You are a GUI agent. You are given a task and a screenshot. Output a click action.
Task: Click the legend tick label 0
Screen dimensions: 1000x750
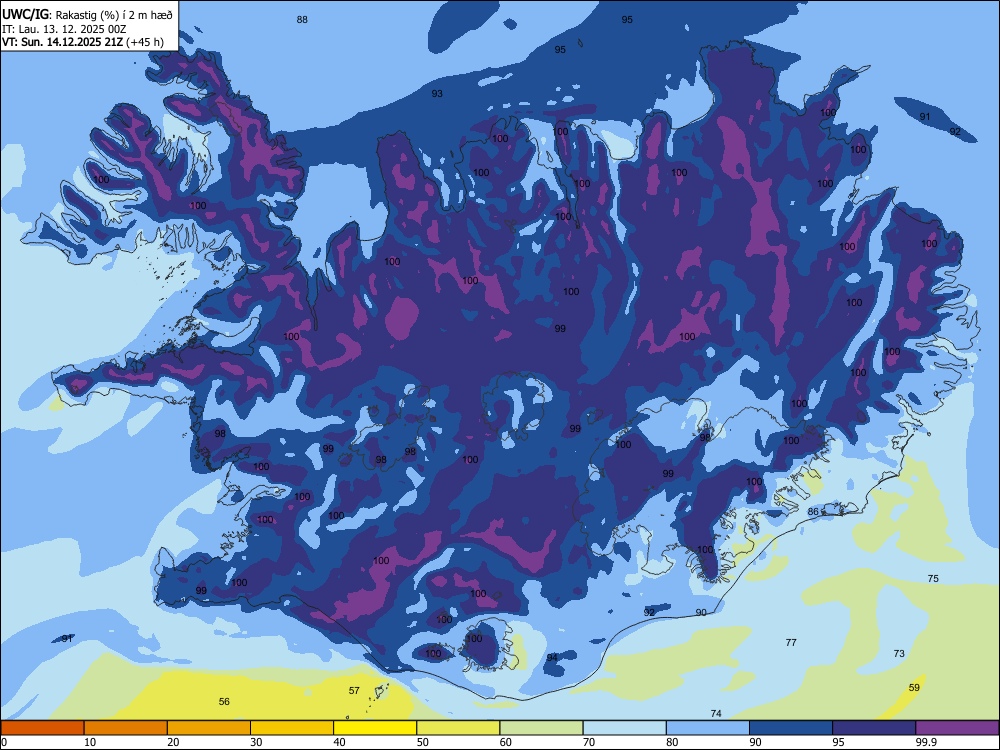[x=4, y=742]
